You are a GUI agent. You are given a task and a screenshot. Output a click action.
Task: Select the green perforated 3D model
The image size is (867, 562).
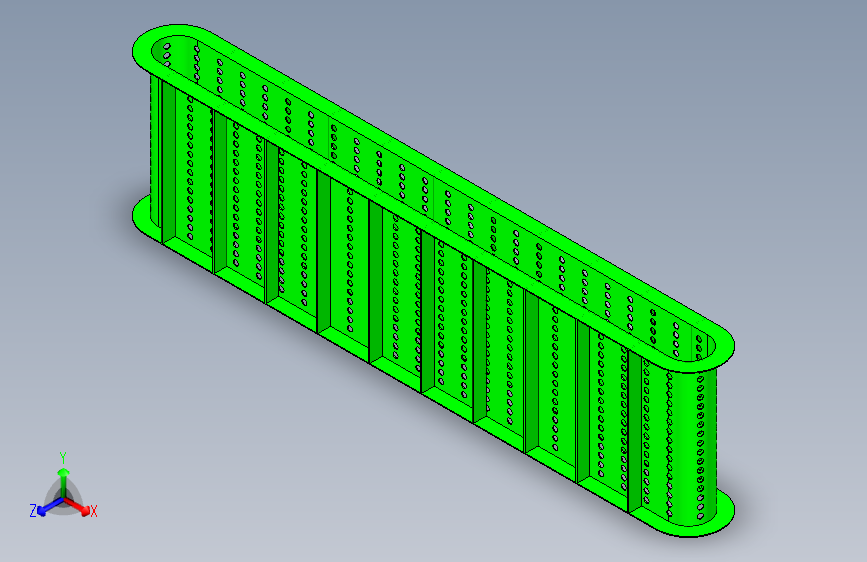tap(434, 281)
